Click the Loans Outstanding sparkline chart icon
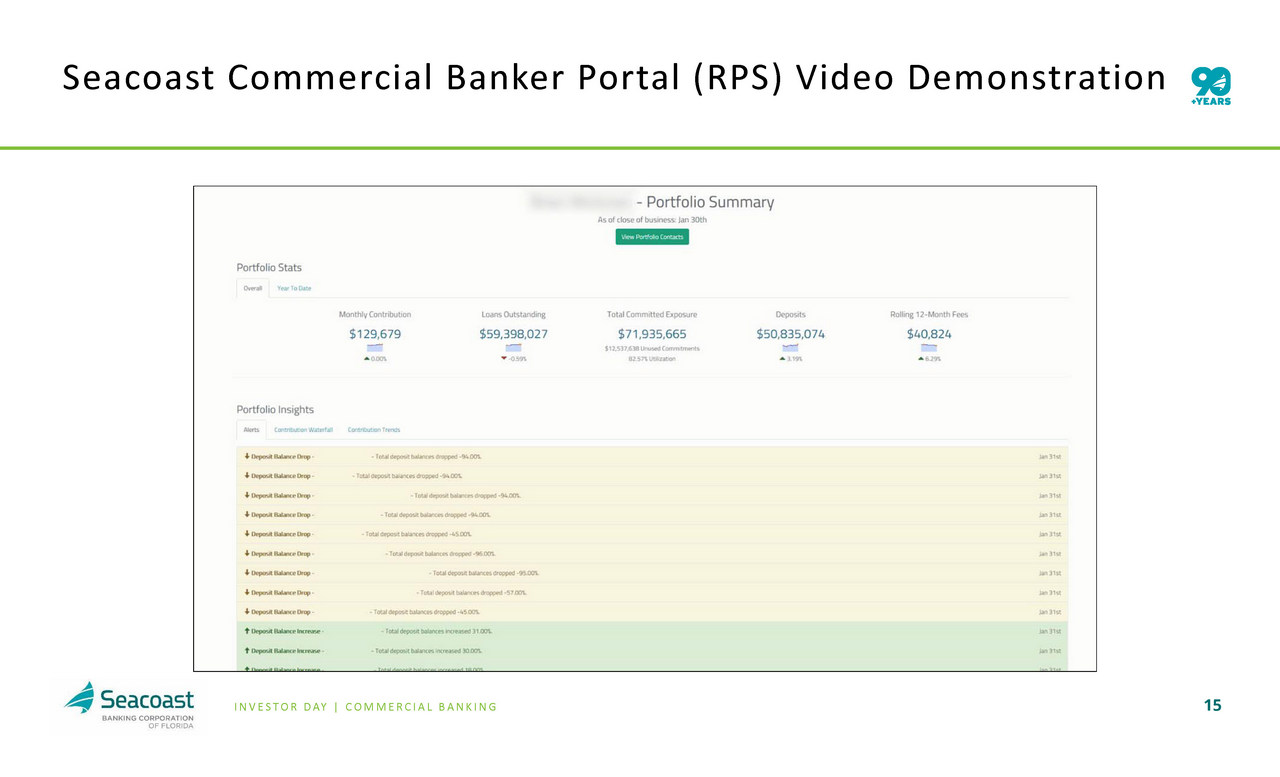Viewport: 1280px width, 777px height. pos(513,347)
